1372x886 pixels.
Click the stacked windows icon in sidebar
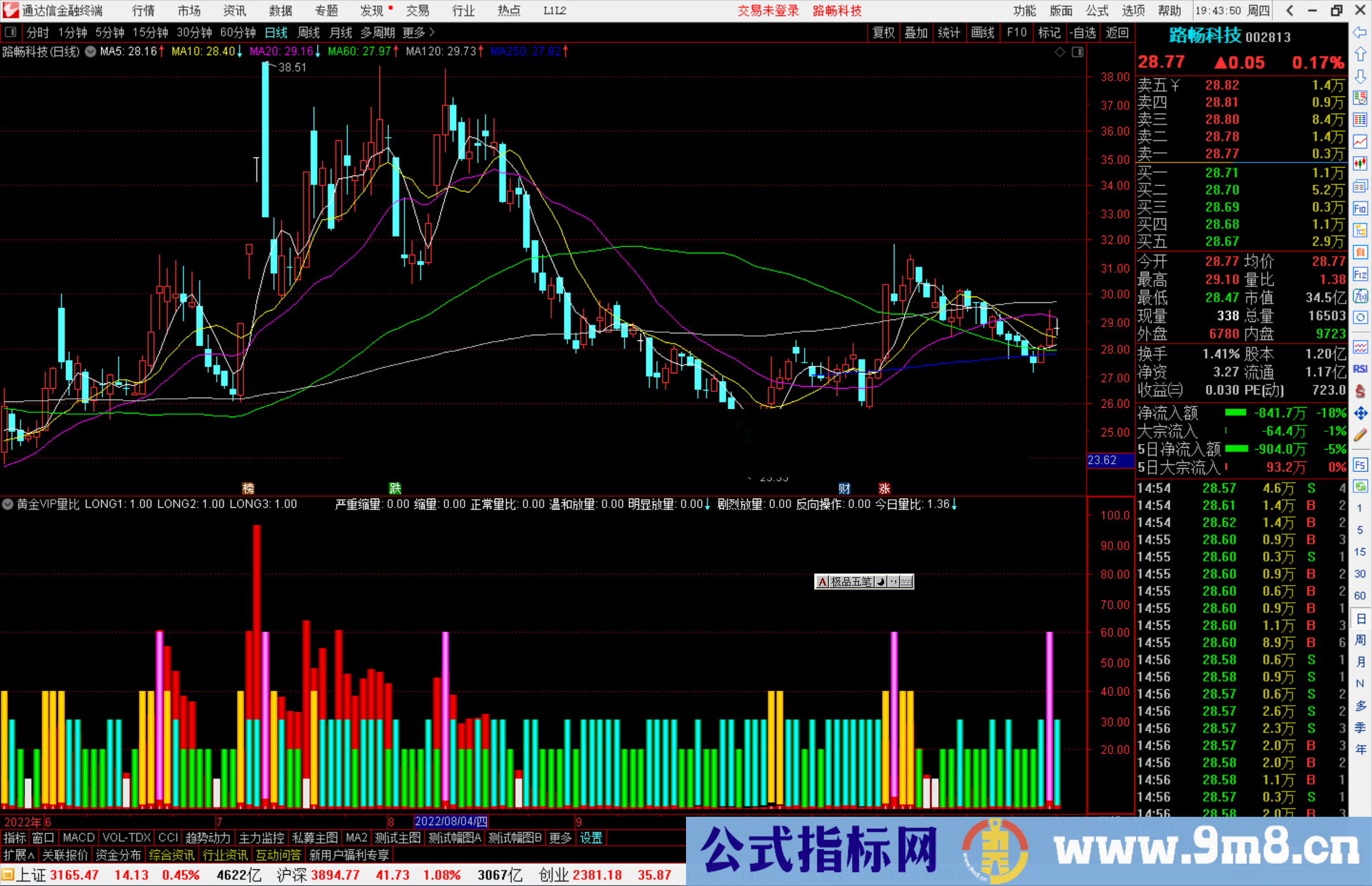pyautogui.click(x=1360, y=186)
